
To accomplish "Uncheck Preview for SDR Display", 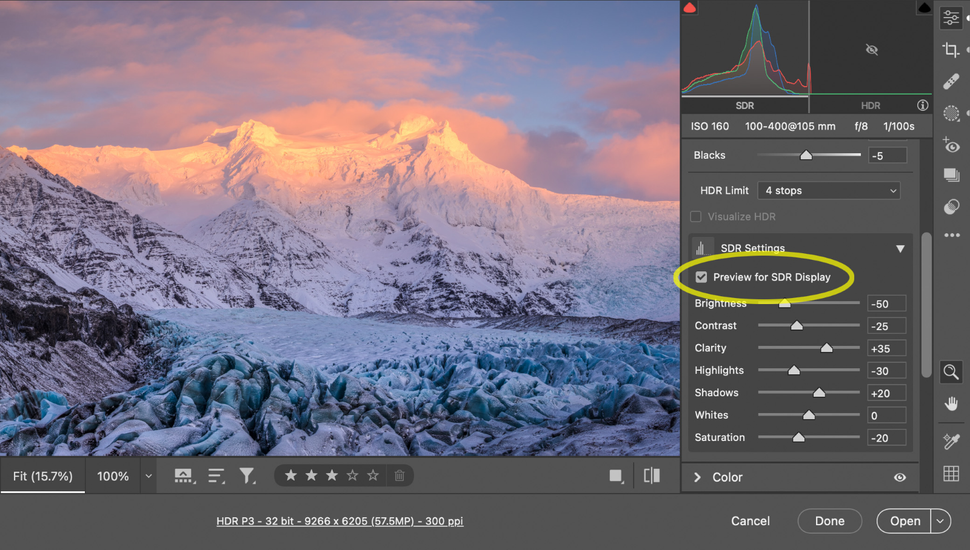I will pos(701,277).
